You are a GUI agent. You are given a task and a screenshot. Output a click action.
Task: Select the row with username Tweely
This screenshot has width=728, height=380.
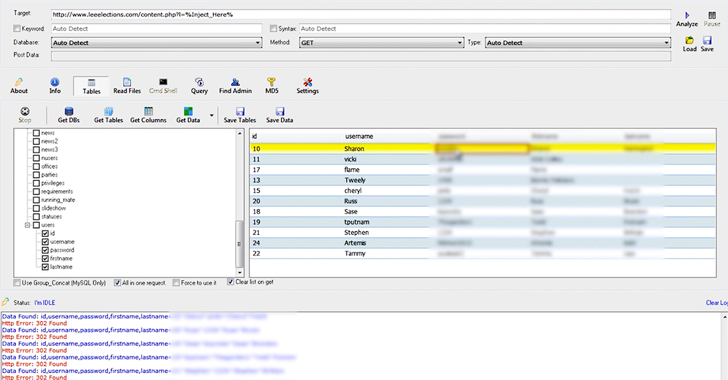pyautogui.click(x=483, y=180)
